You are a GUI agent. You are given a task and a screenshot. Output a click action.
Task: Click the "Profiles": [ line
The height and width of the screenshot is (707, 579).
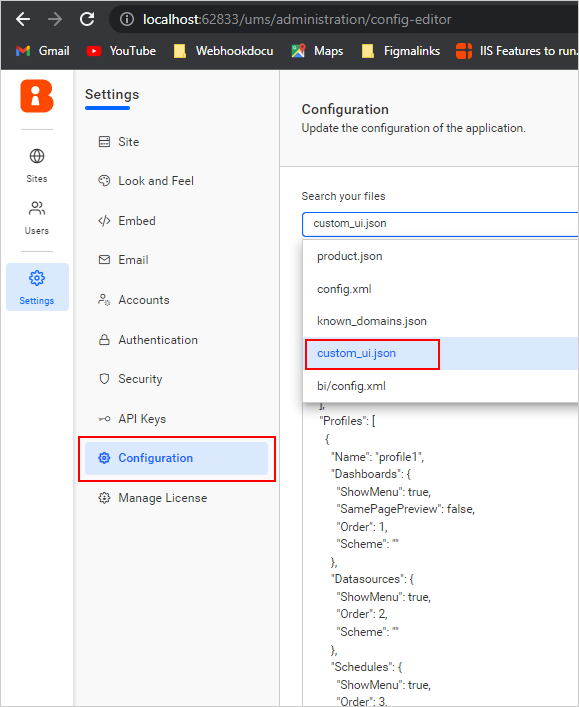(x=347, y=421)
